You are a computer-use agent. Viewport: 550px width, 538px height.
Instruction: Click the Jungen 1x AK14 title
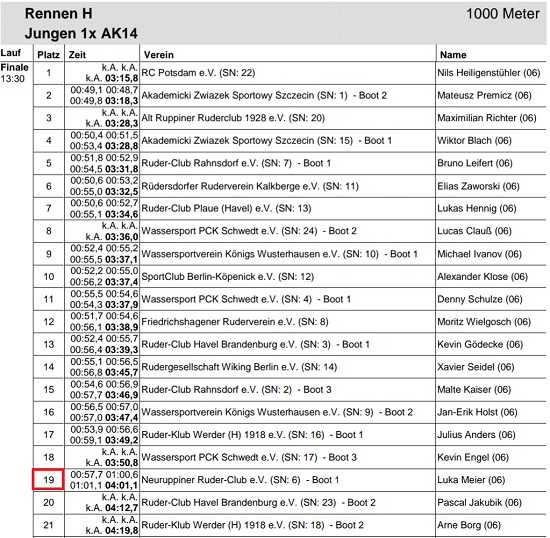(x=81, y=33)
